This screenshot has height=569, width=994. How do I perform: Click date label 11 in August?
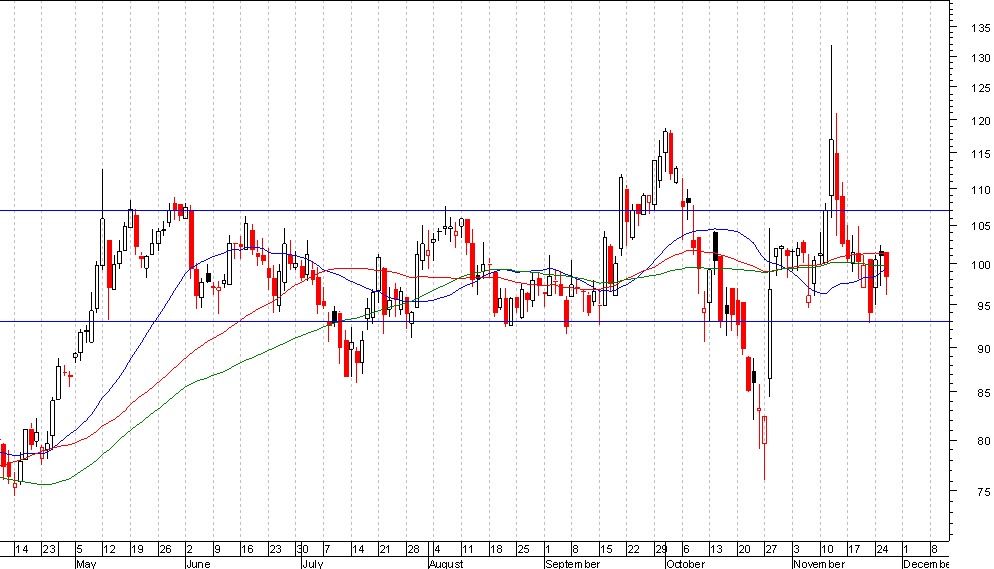click(x=468, y=549)
